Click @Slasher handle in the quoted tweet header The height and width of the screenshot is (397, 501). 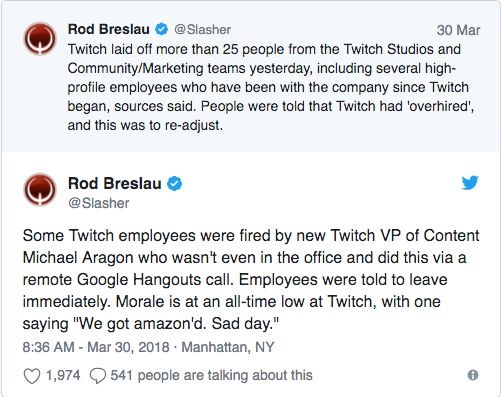[x=203, y=30]
